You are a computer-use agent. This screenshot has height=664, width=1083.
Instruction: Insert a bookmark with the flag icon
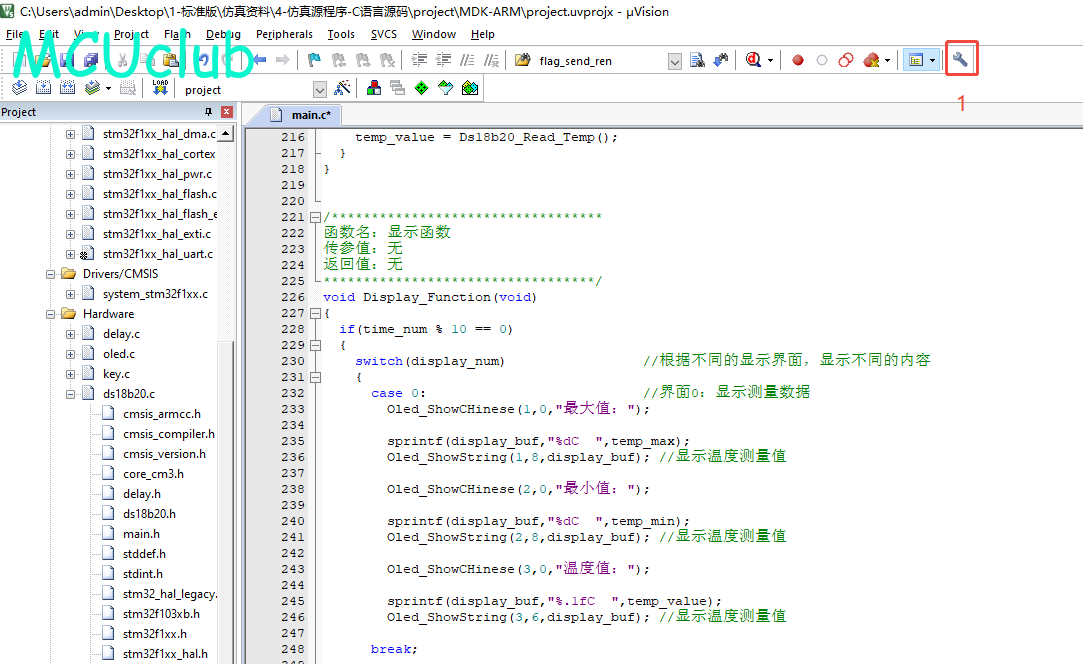pos(314,60)
